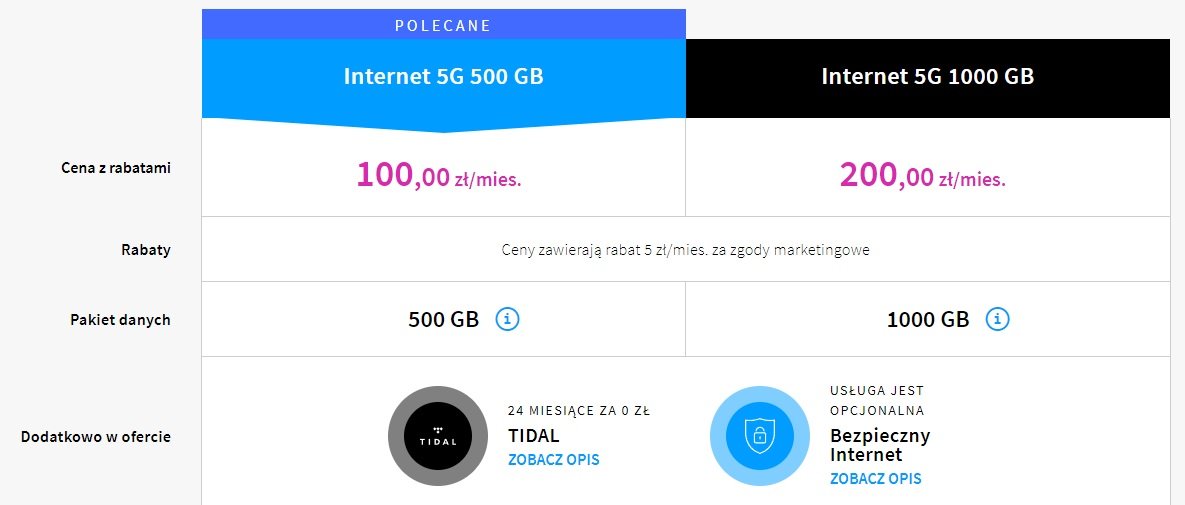
Task: Click the TIDAL service title
Action: 534,436
